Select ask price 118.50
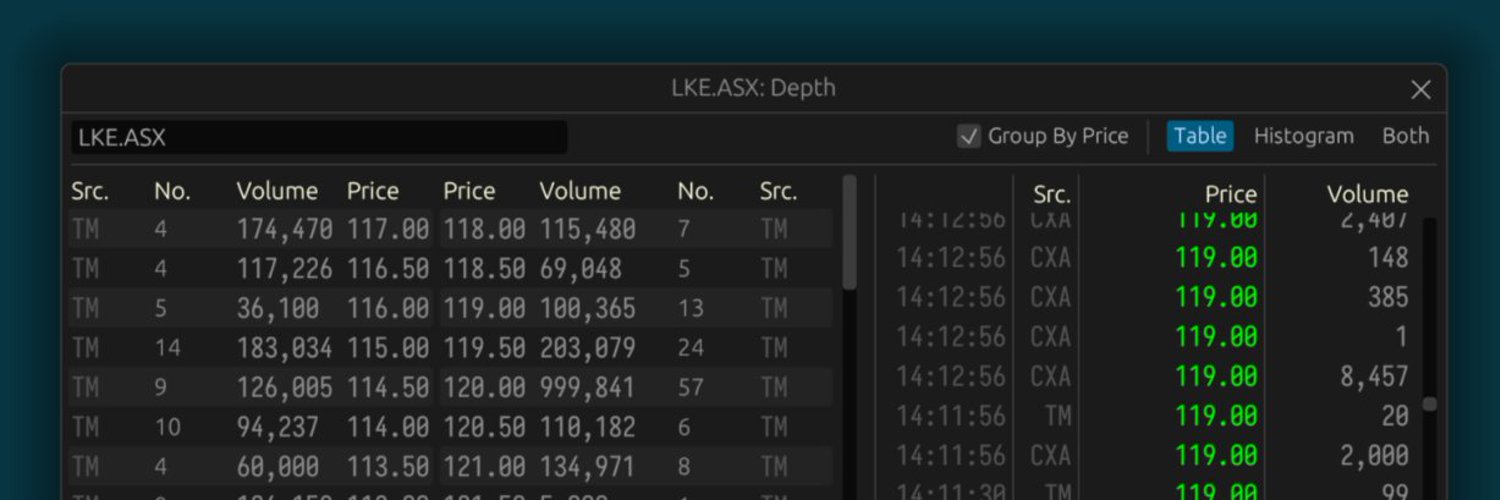The height and width of the screenshot is (500, 1500). point(484,269)
